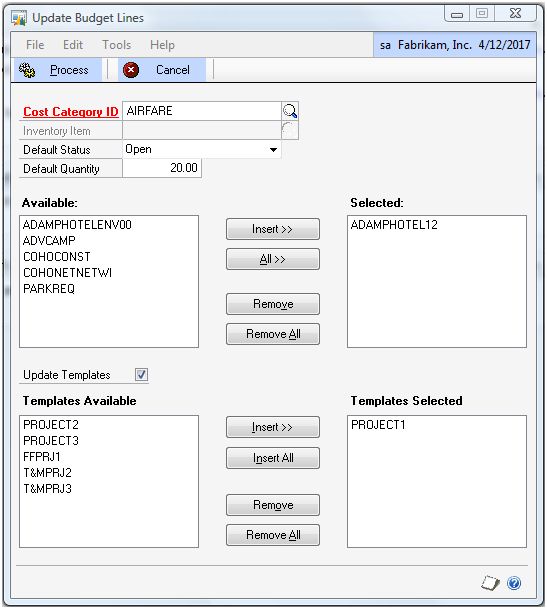Open the Tools menu
This screenshot has height=609, width=547.
pos(117,45)
